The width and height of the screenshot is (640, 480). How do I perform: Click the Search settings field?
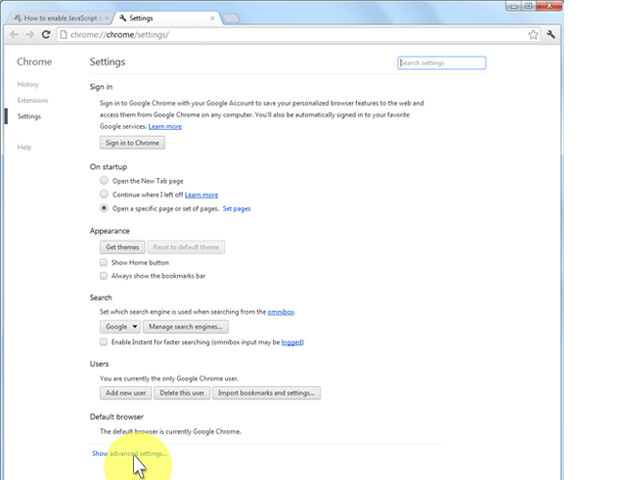[x=441, y=63]
